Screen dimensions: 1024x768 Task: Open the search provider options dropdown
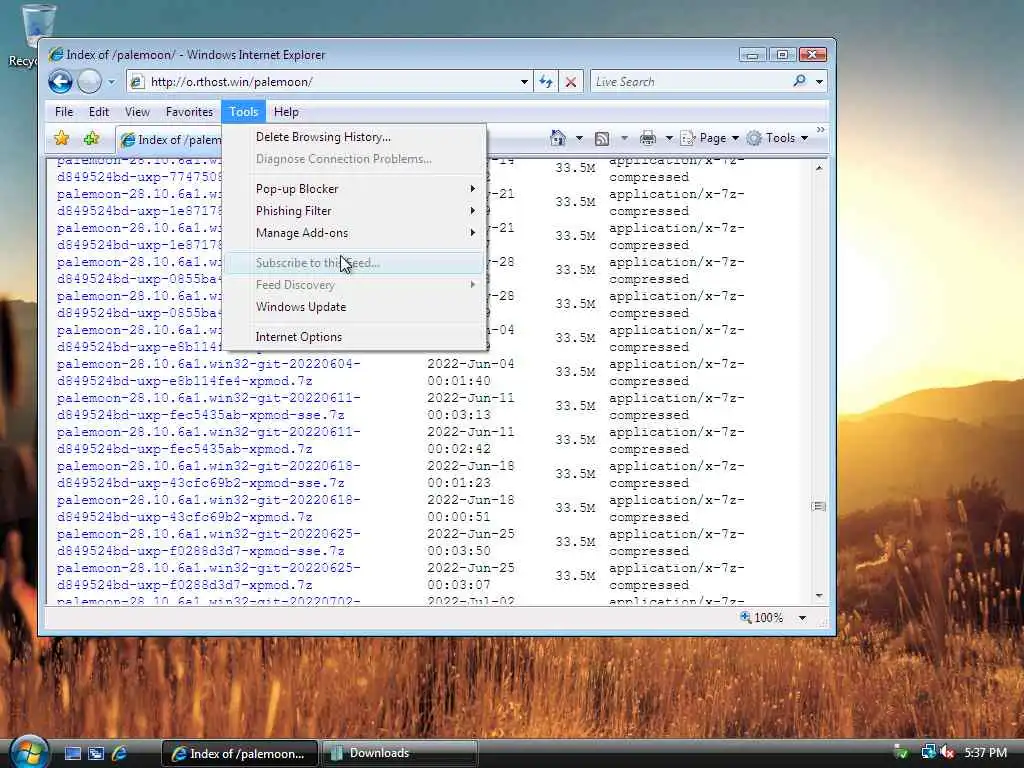click(x=819, y=82)
